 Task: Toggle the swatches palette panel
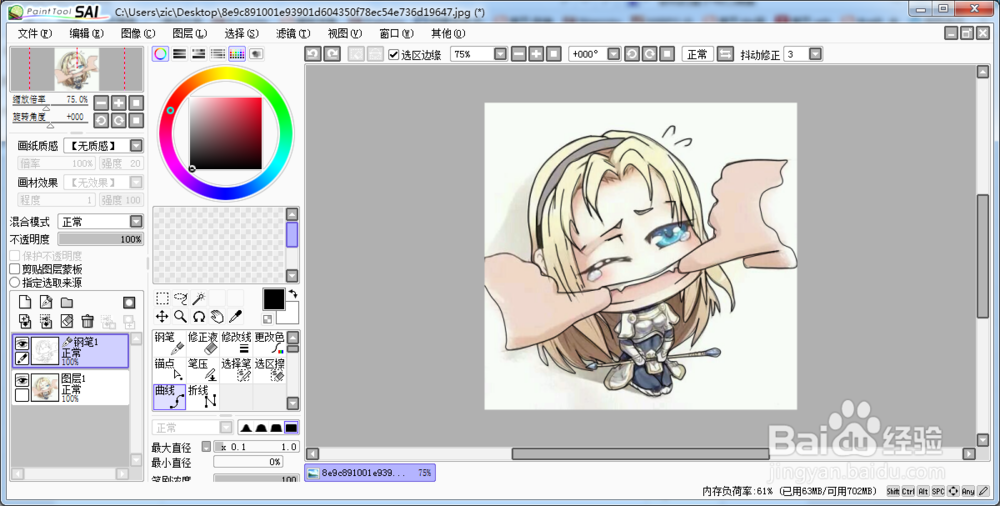coord(237,54)
